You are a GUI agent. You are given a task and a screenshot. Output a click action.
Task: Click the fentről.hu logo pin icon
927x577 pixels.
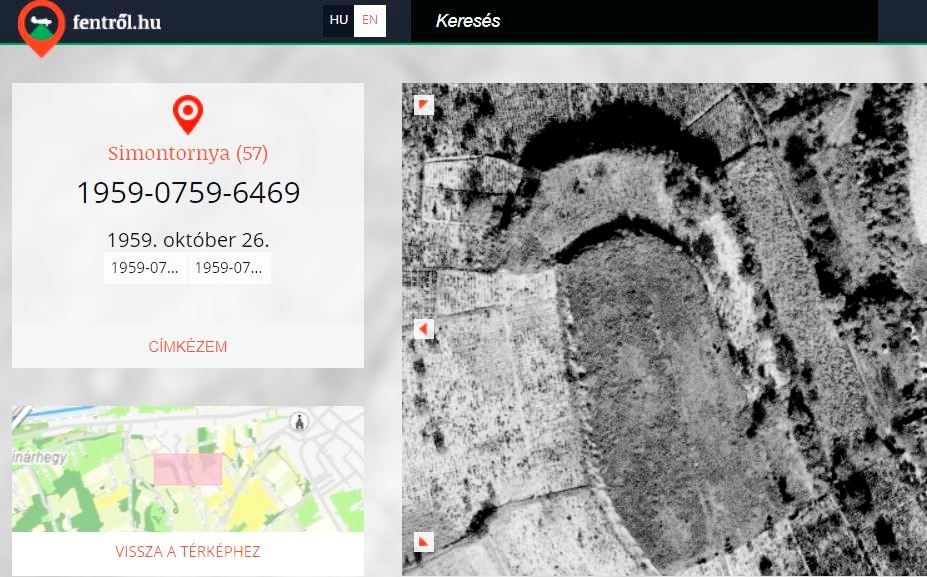tap(41, 27)
